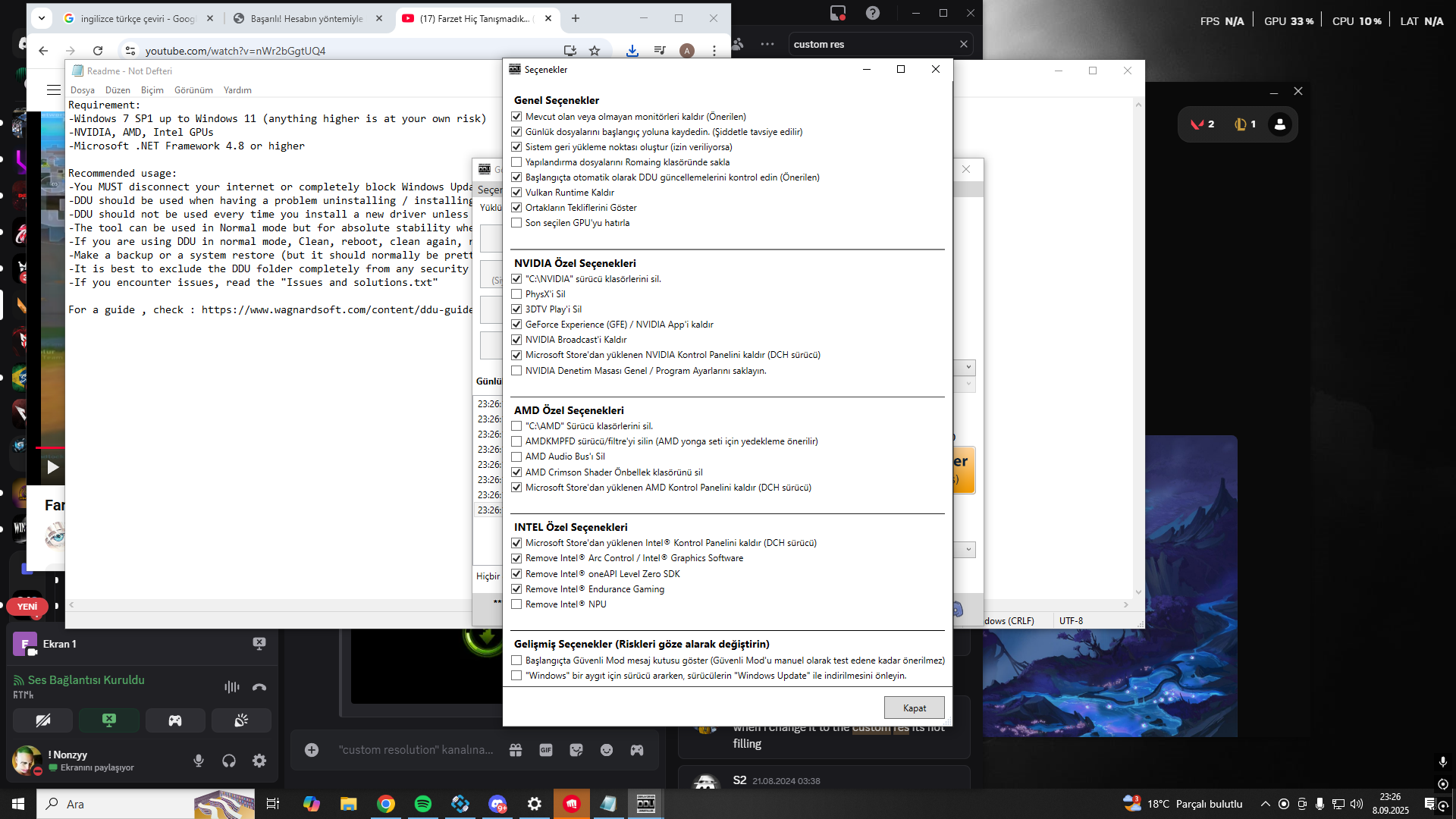Open Chrome three-dot menu
The image size is (1456, 819).
tap(714, 51)
